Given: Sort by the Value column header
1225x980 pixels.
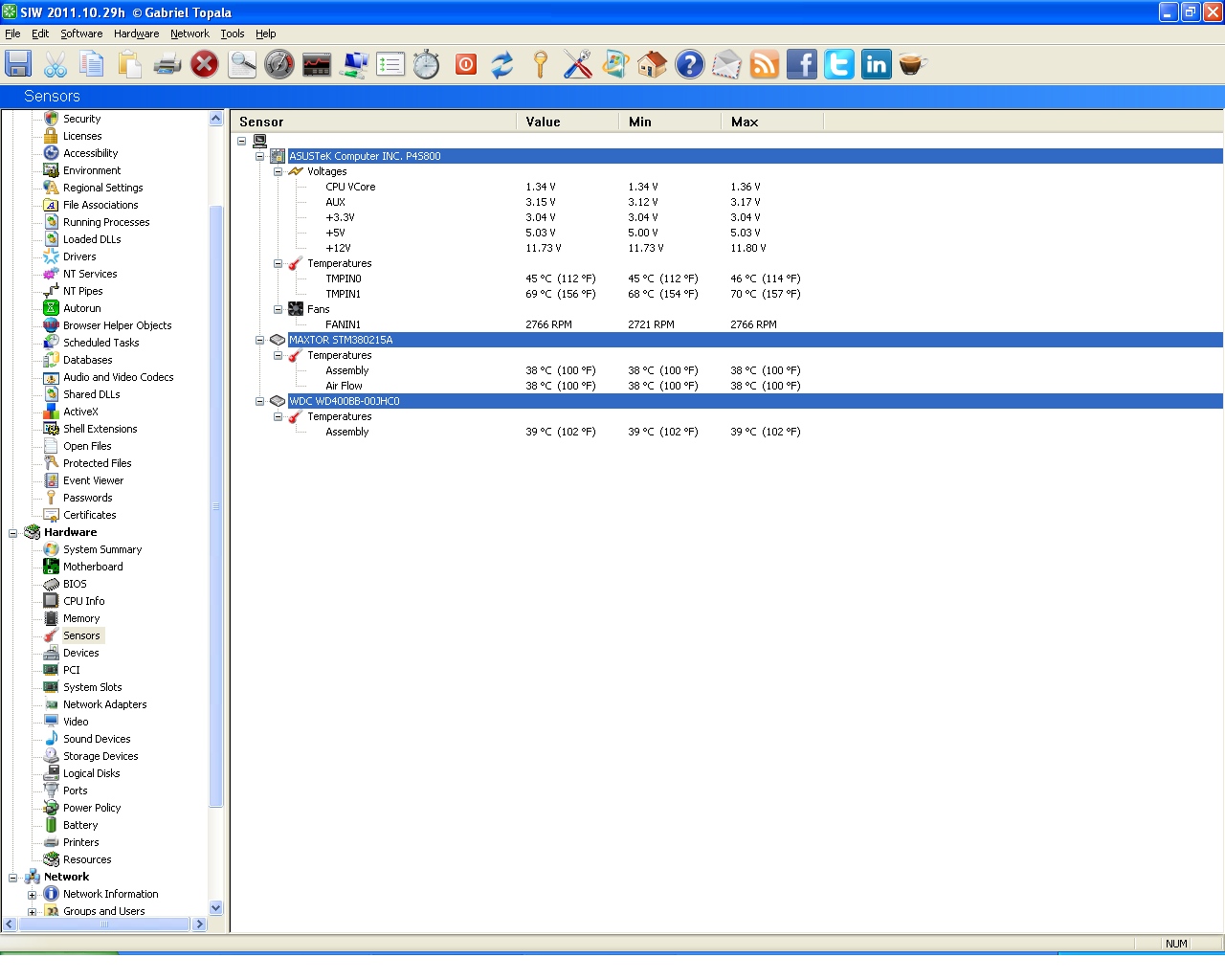Looking at the screenshot, I should click(568, 122).
